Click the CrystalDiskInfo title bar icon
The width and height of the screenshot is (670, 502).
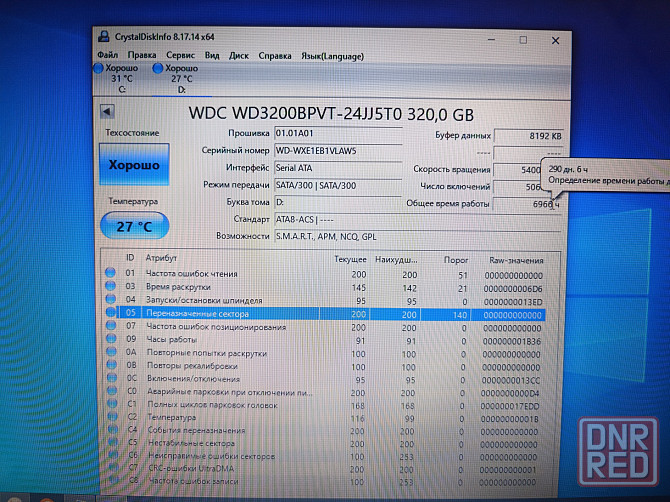(103, 36)
